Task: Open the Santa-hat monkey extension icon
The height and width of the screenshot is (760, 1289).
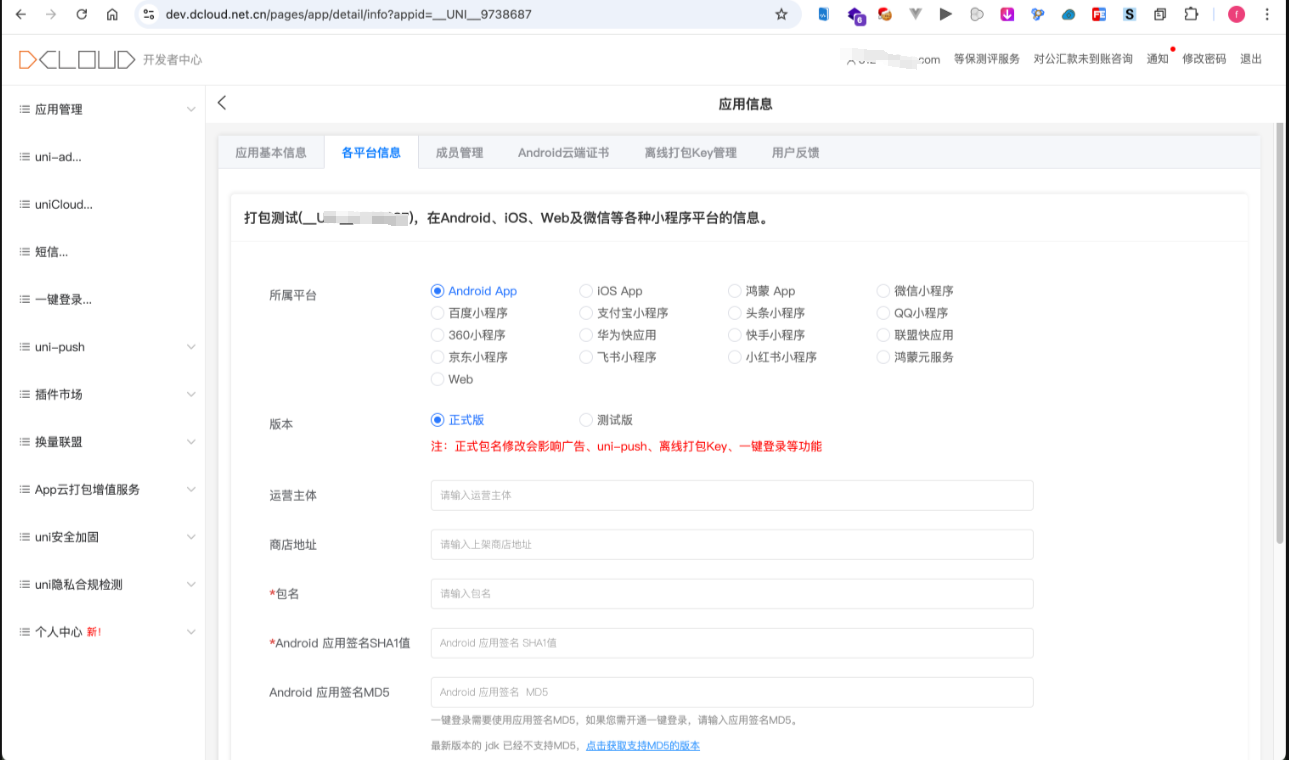Action: [x=885, y=14]
